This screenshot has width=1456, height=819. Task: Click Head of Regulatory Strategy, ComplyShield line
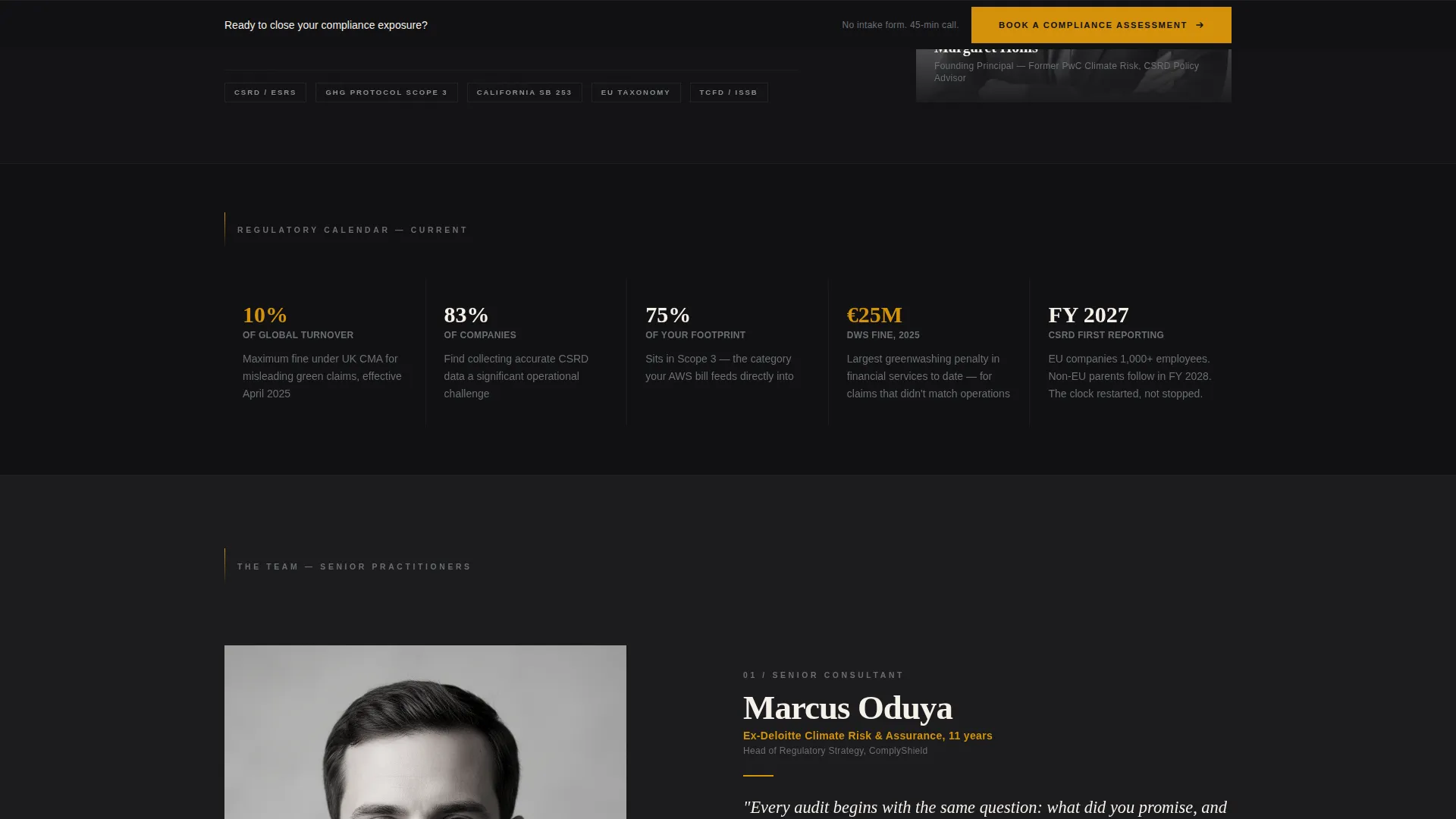pos(835,751)
